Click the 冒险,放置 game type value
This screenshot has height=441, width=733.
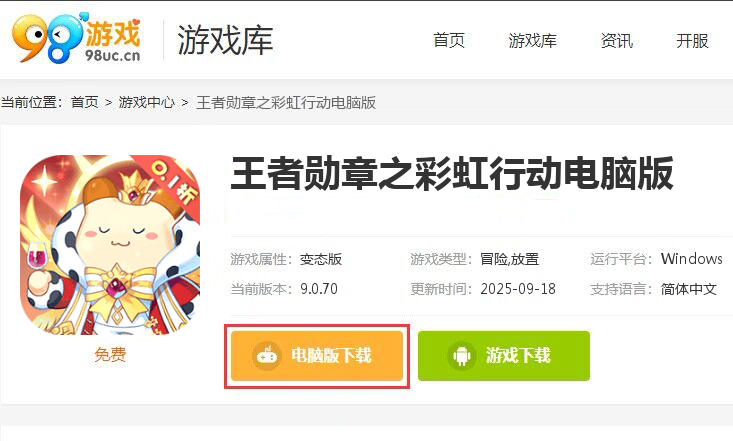[510, 259]
